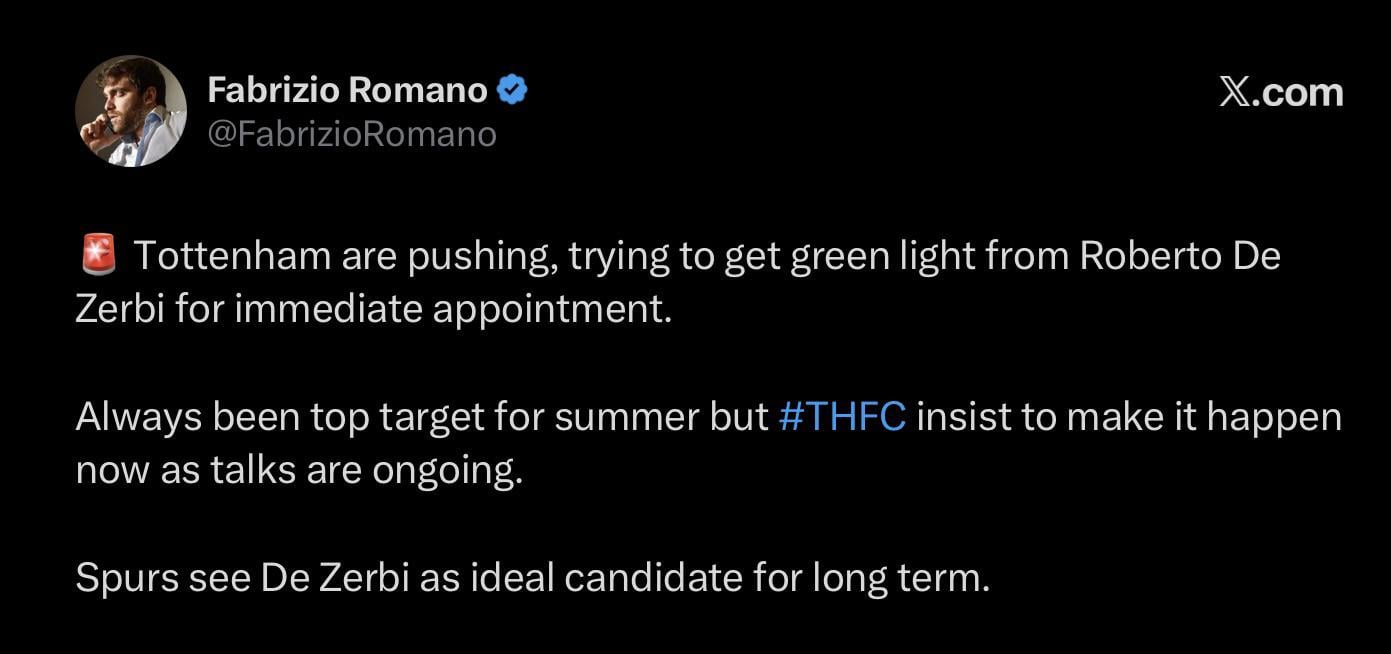Click the "Fabrizio Romano" display name
The image size is (1391, 654).
tap(347, 91)
